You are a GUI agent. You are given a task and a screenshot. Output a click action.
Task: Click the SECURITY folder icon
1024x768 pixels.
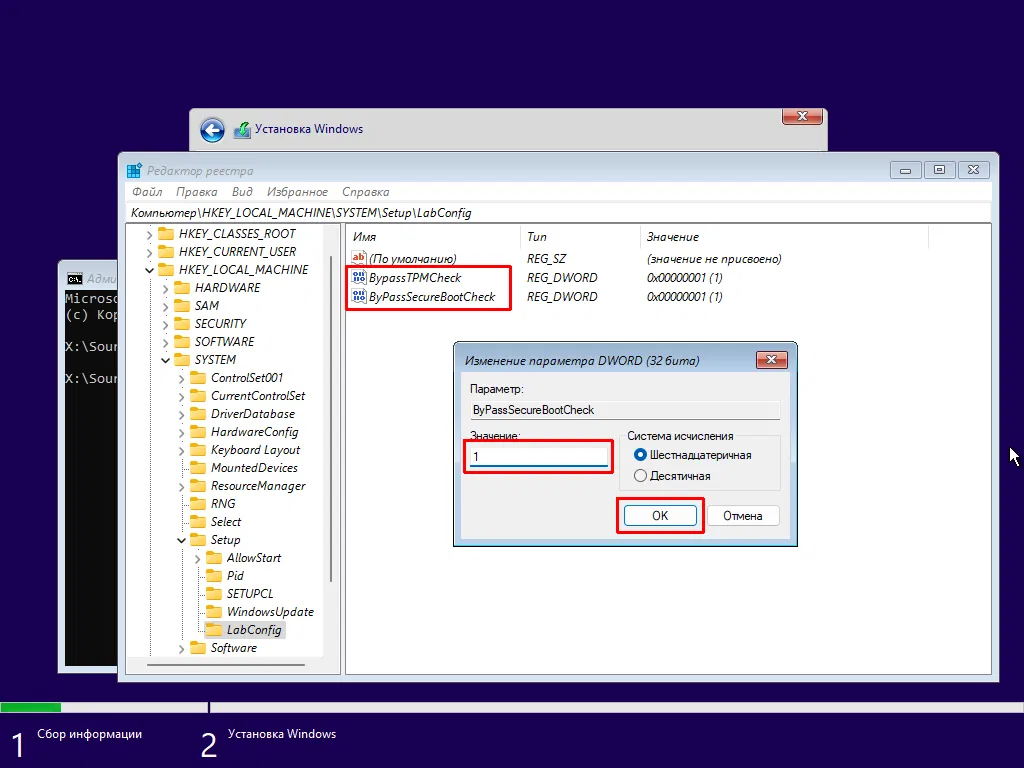point(182,324)
